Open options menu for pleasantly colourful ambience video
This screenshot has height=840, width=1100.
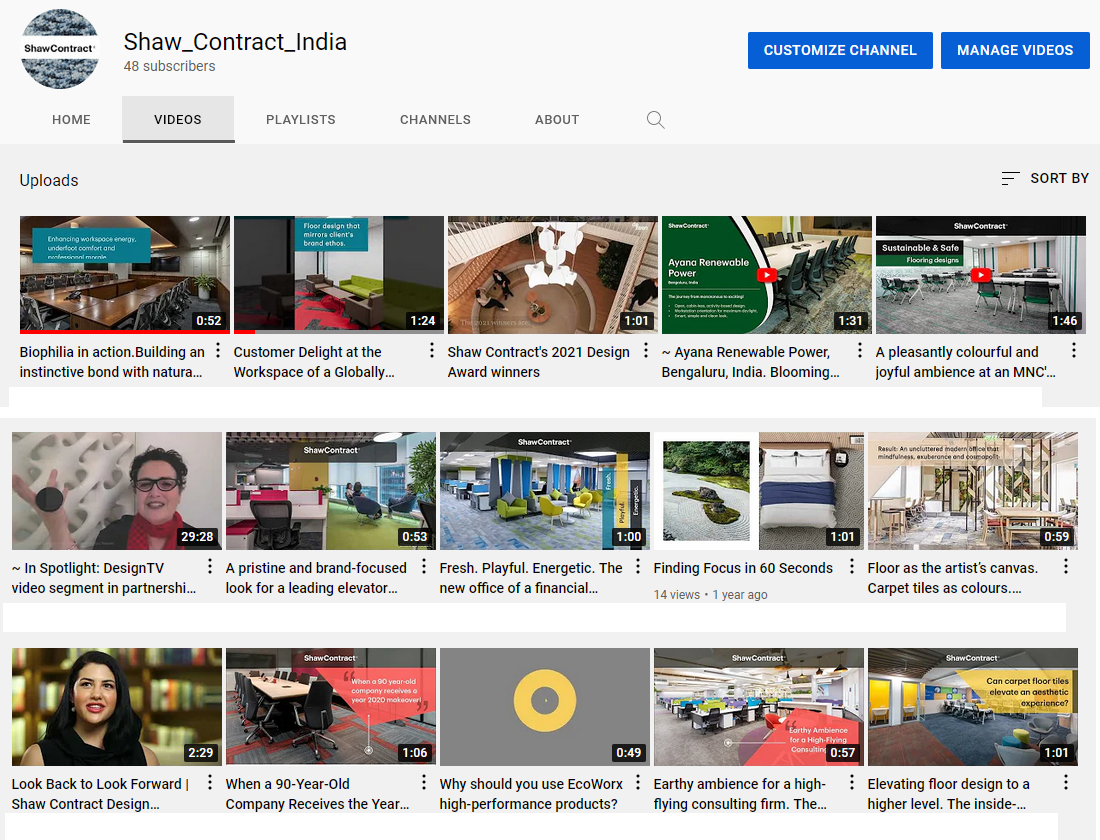(1074, 350)
